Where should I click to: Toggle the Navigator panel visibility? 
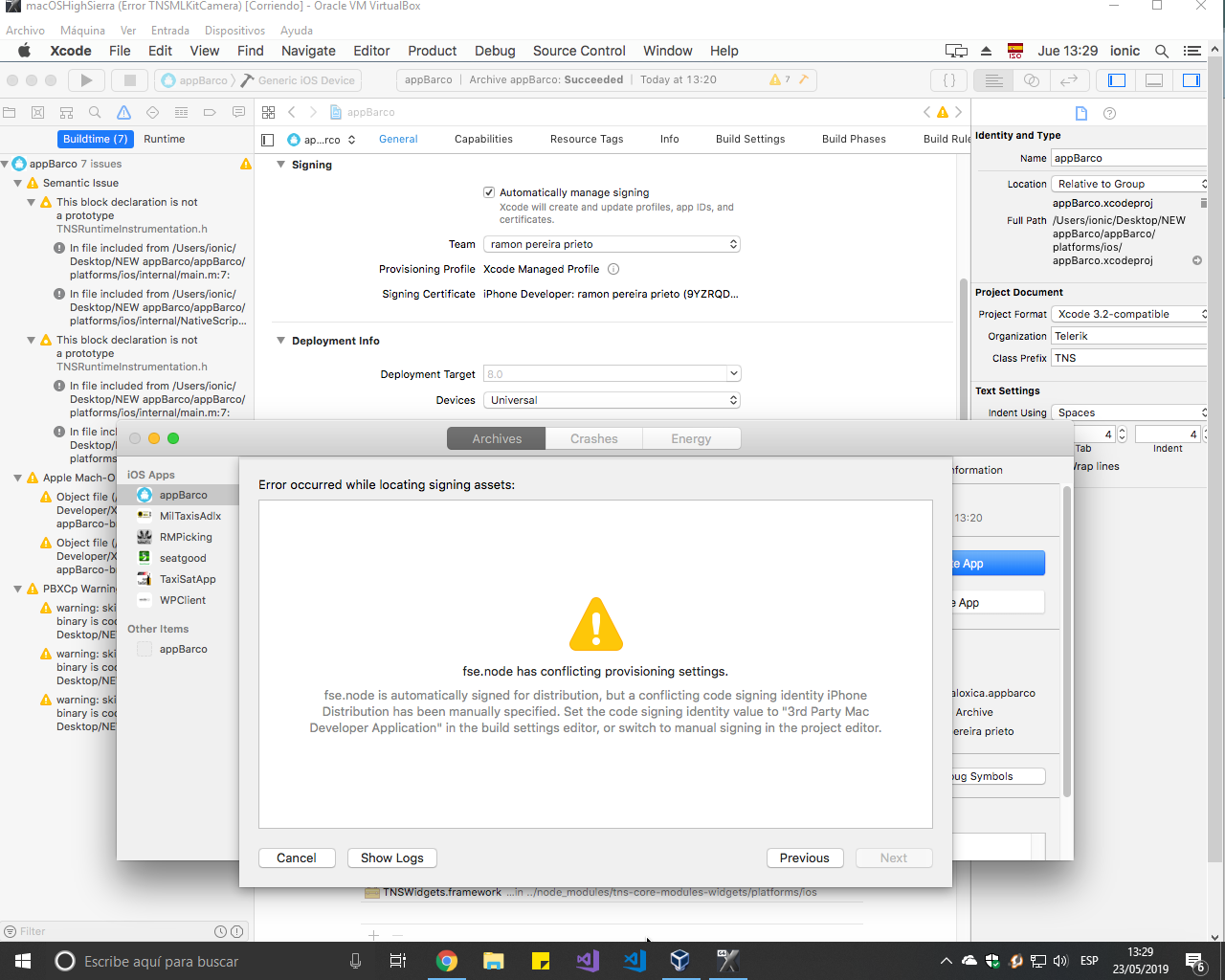click(1117, 80)
